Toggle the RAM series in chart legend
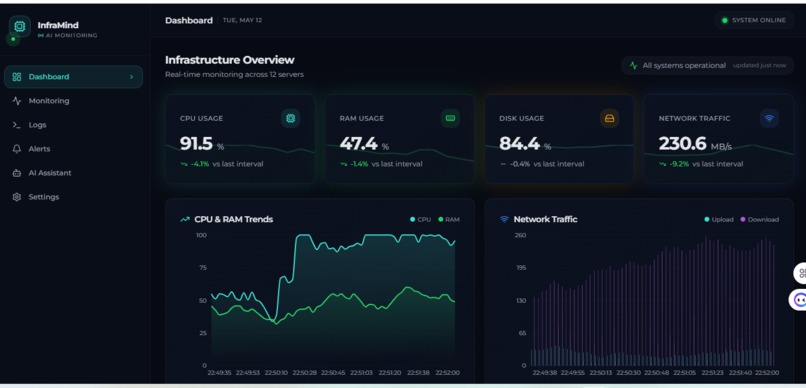This screenshot has height=388, width=806. 449,219
